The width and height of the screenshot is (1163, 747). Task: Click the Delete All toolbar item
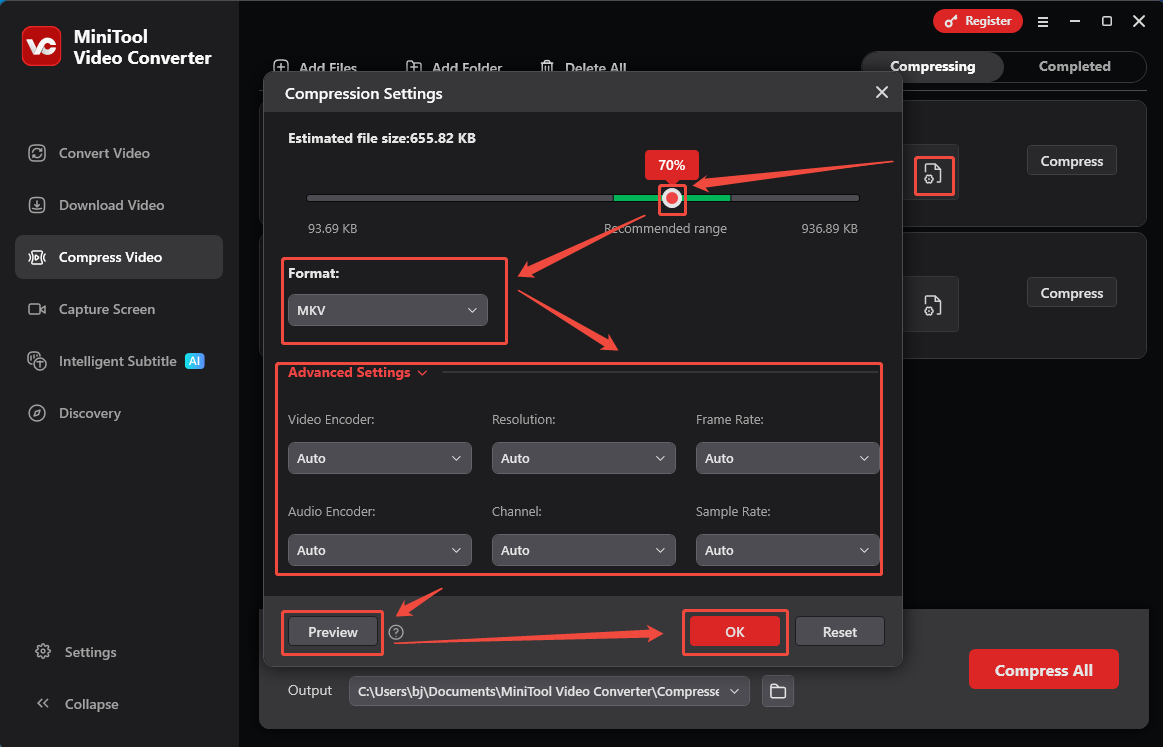583,68
